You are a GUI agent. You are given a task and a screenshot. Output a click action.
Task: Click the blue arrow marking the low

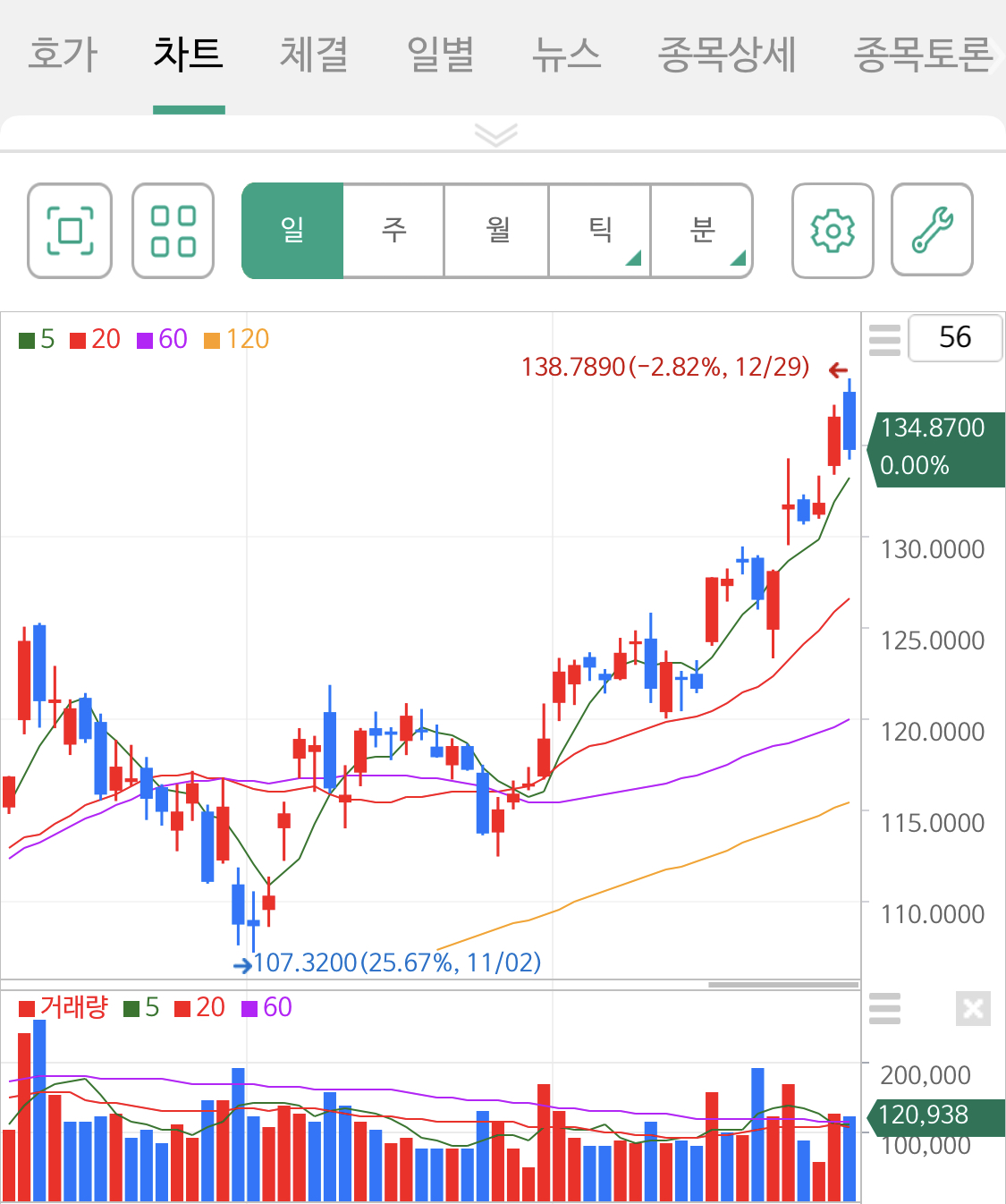click(242, 965)
